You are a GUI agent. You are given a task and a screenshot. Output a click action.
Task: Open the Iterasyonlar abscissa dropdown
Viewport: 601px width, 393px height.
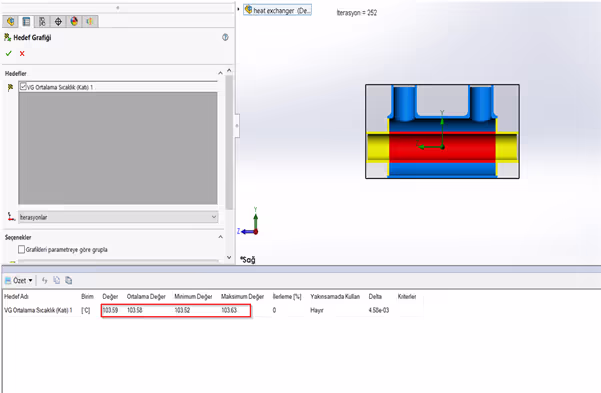pos(118,217)
